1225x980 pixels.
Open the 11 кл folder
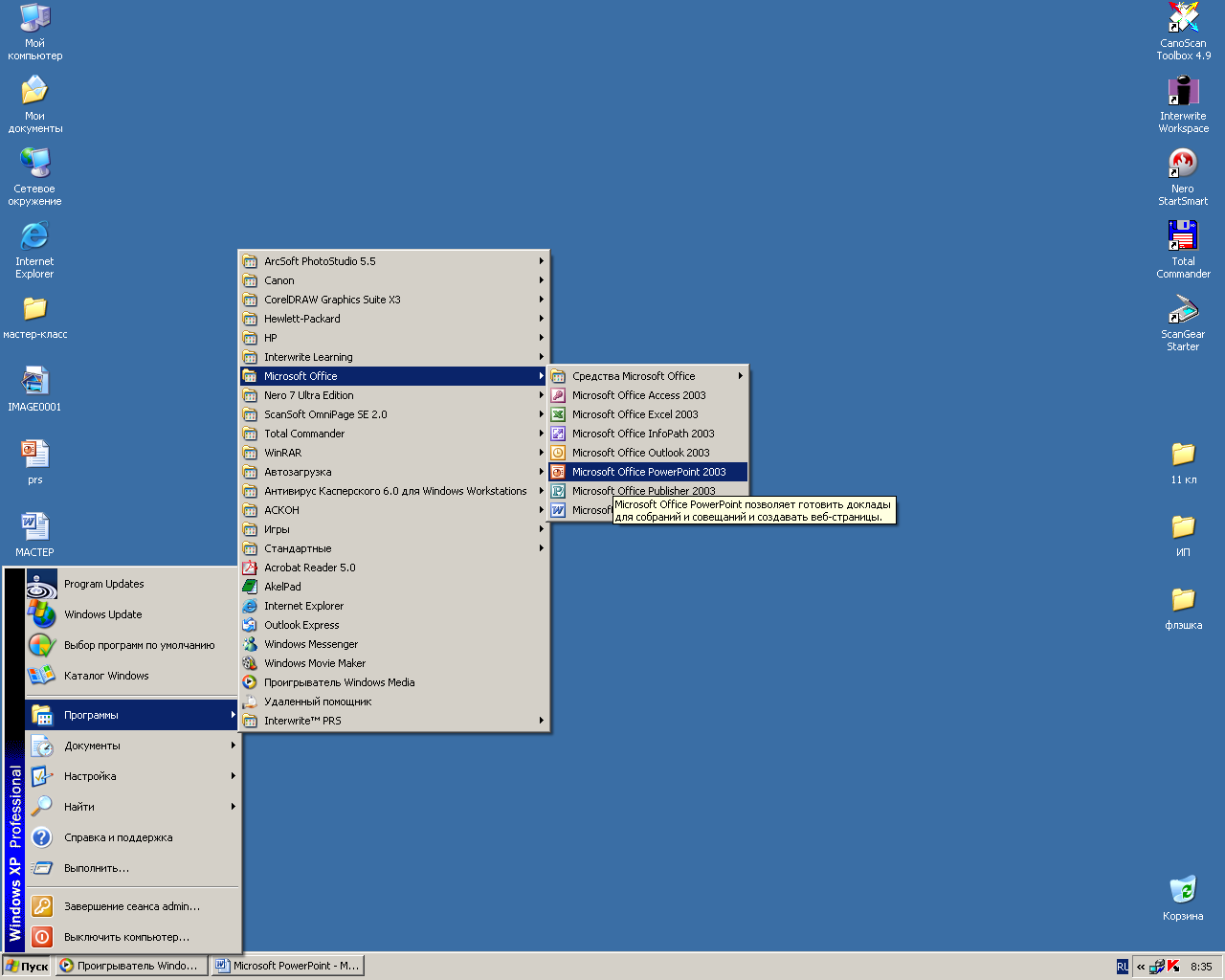click(1183, 461)
